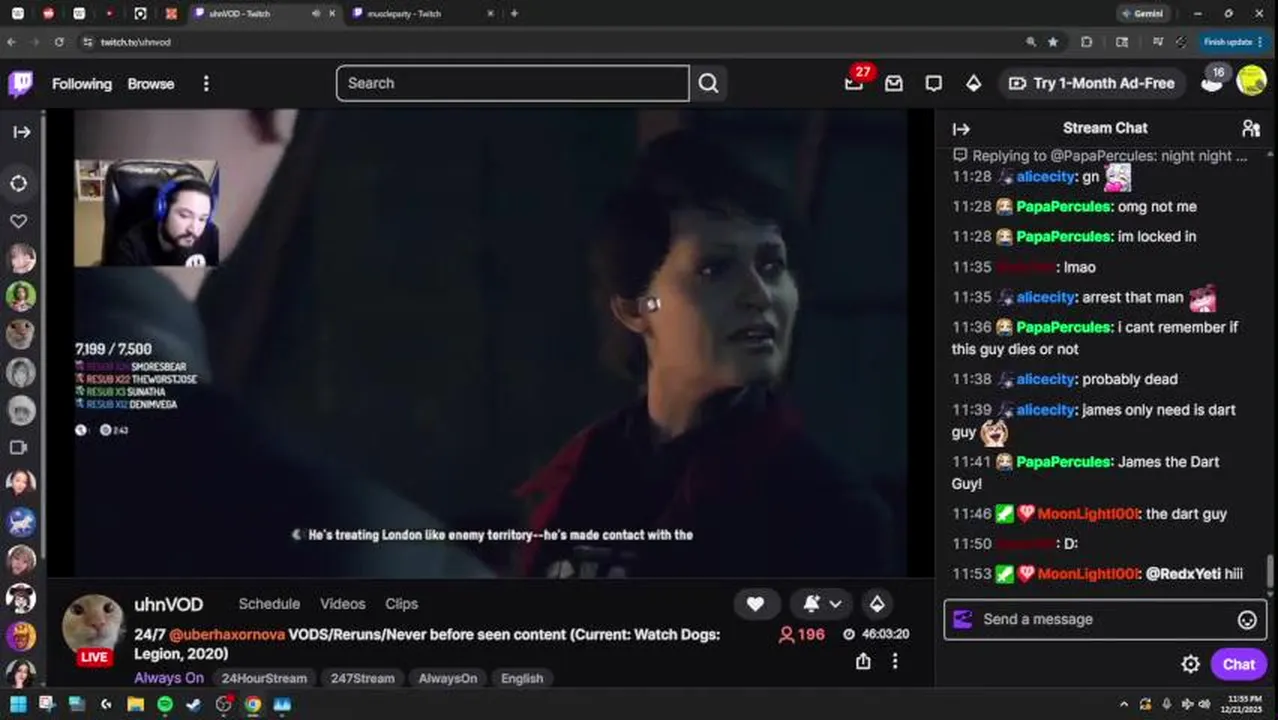The image size is (1278, 720).
Task: Open chat settings gear icon
Action: 1190,664
